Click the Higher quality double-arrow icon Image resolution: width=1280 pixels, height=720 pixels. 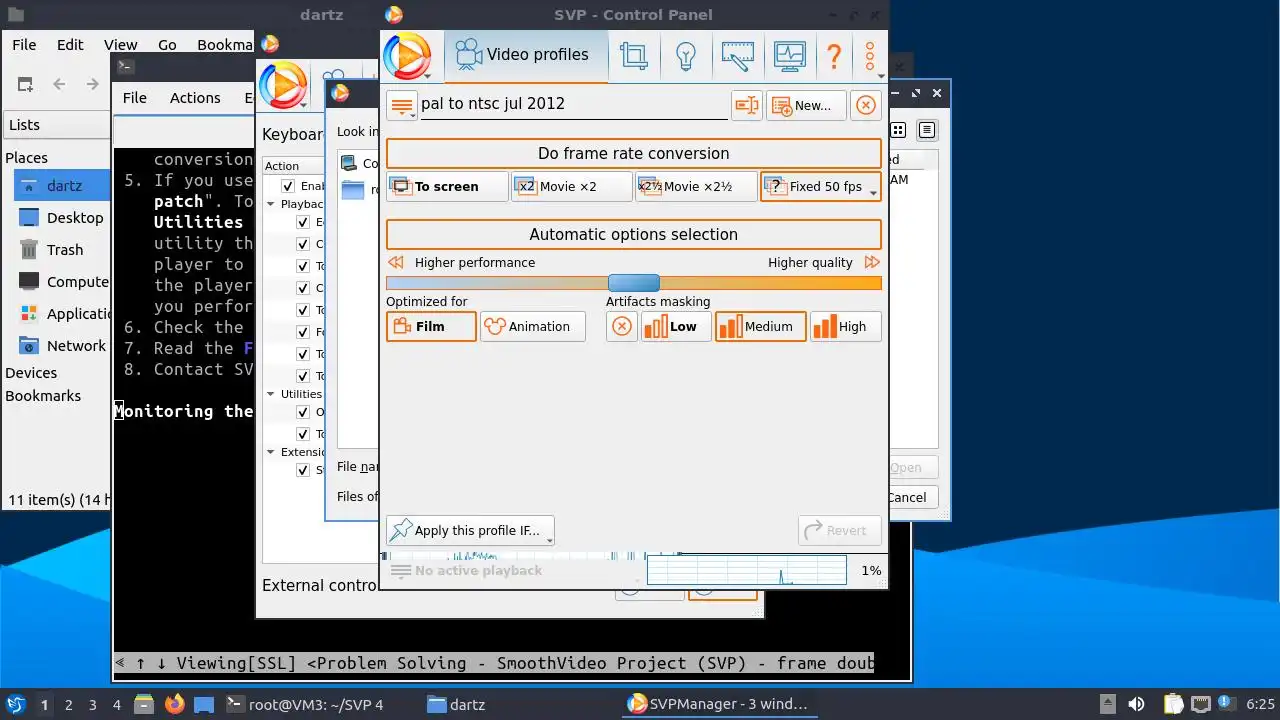pos(872,262)
